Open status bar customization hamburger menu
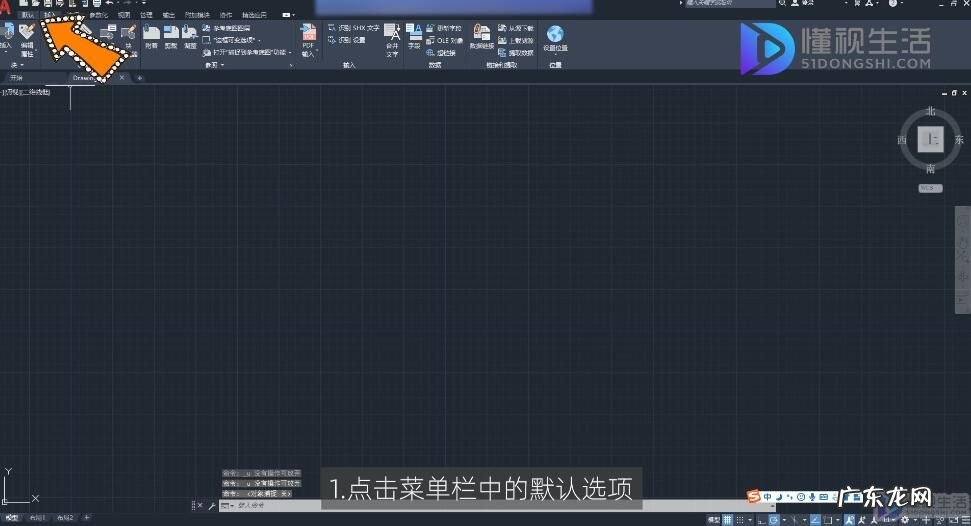 pyautogui.click(x=965, y=520)
